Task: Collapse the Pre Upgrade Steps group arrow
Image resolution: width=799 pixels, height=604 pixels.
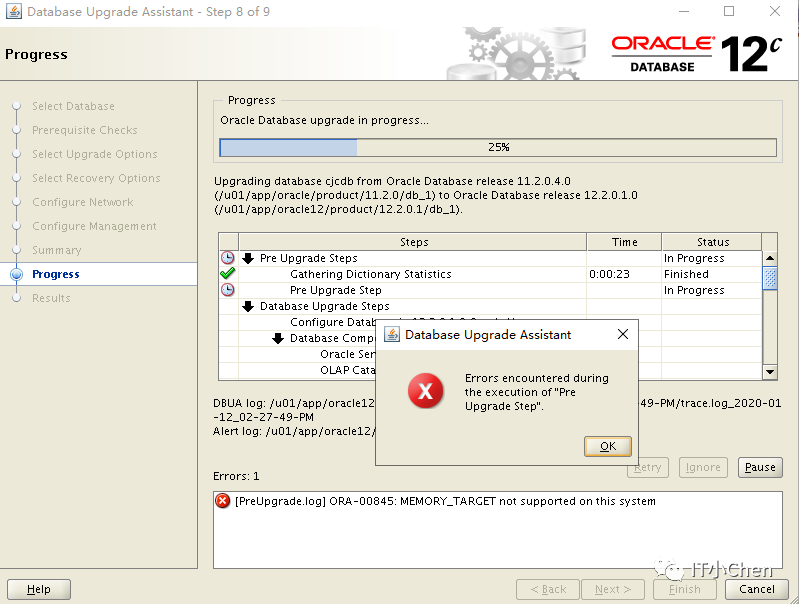Action: tap(248, 258)
